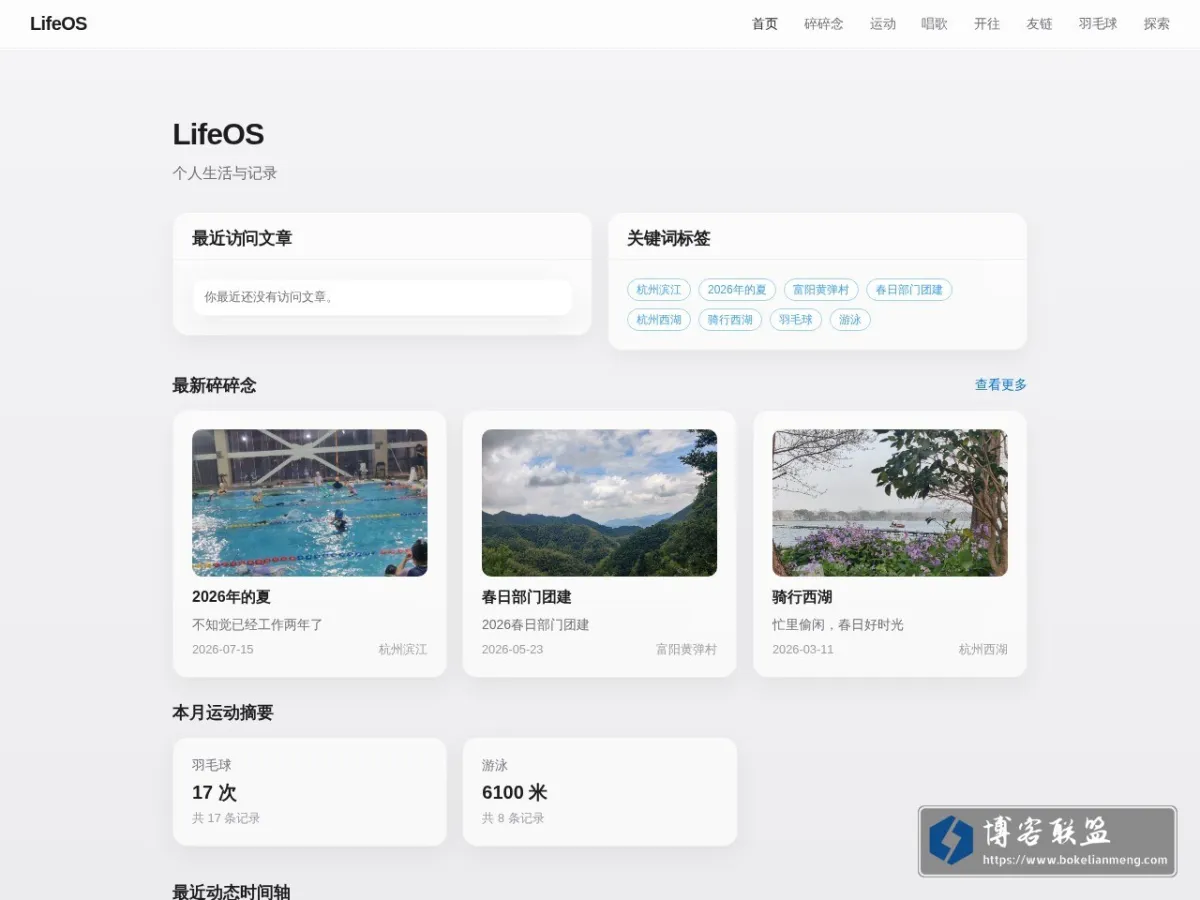Open the 骑行西湖 post title

802,597
